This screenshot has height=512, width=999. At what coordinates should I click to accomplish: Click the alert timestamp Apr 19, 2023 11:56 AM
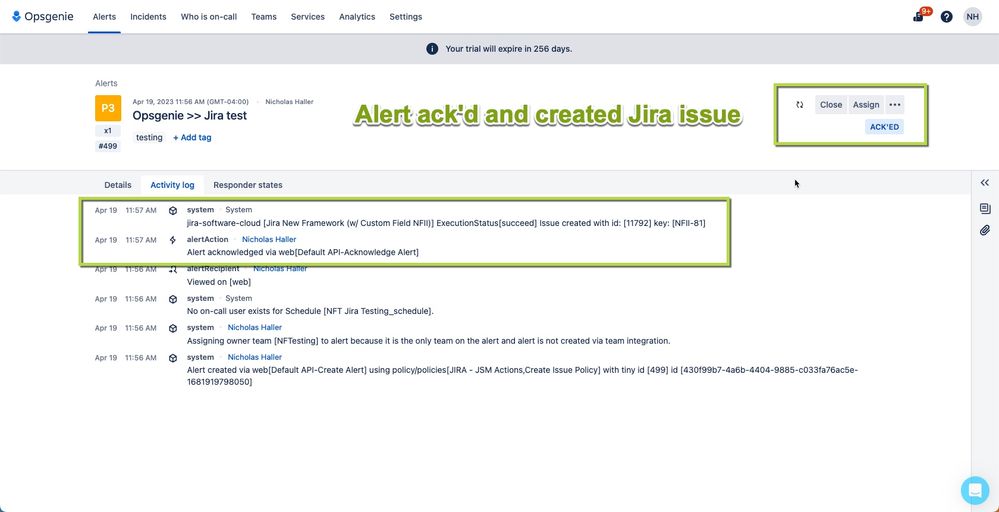click(x=190, y=102)
